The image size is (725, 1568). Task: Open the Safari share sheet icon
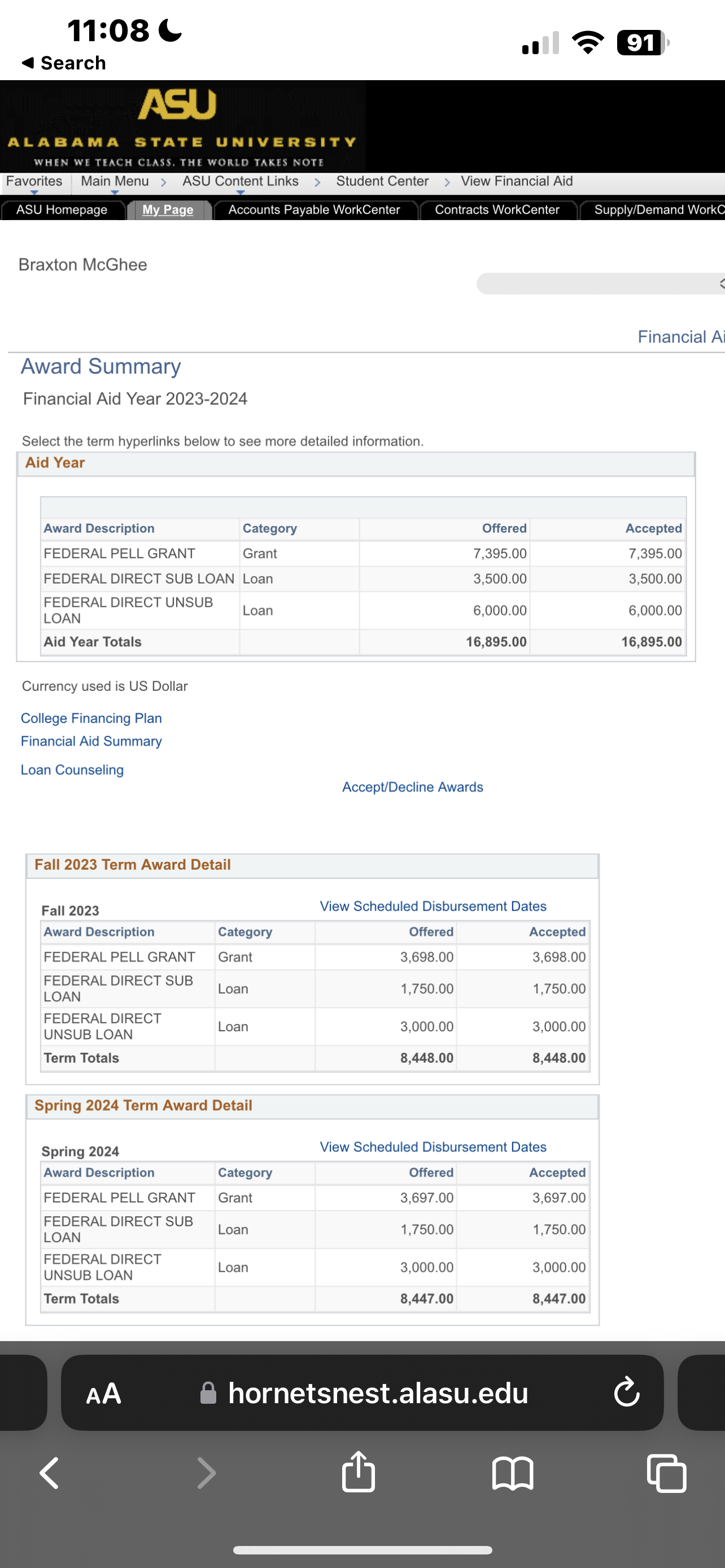pos(359,1471)
